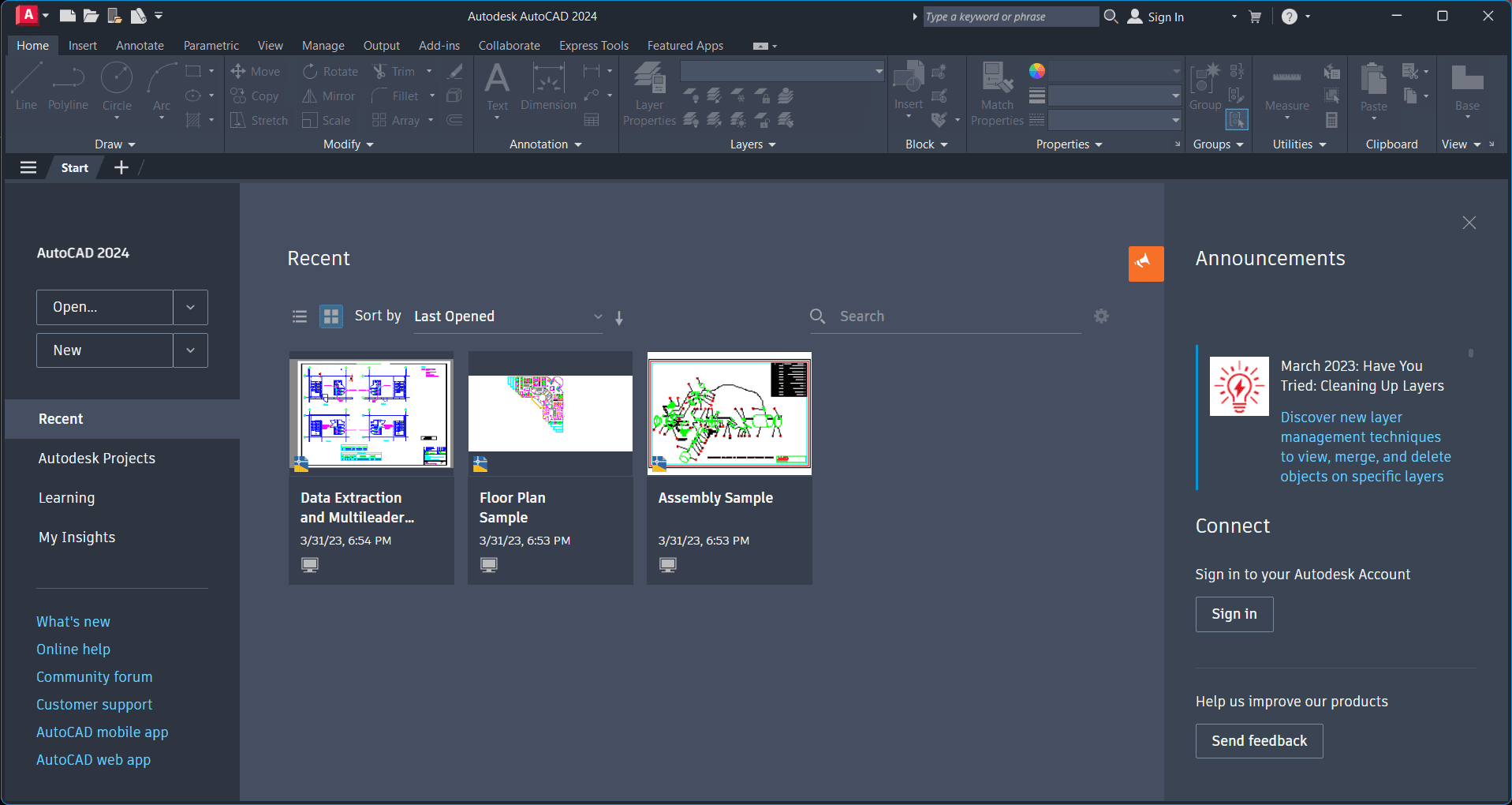Expand the New button dropdown arrow
This screenshot has width=1512, height=805.
pos(190,350)
